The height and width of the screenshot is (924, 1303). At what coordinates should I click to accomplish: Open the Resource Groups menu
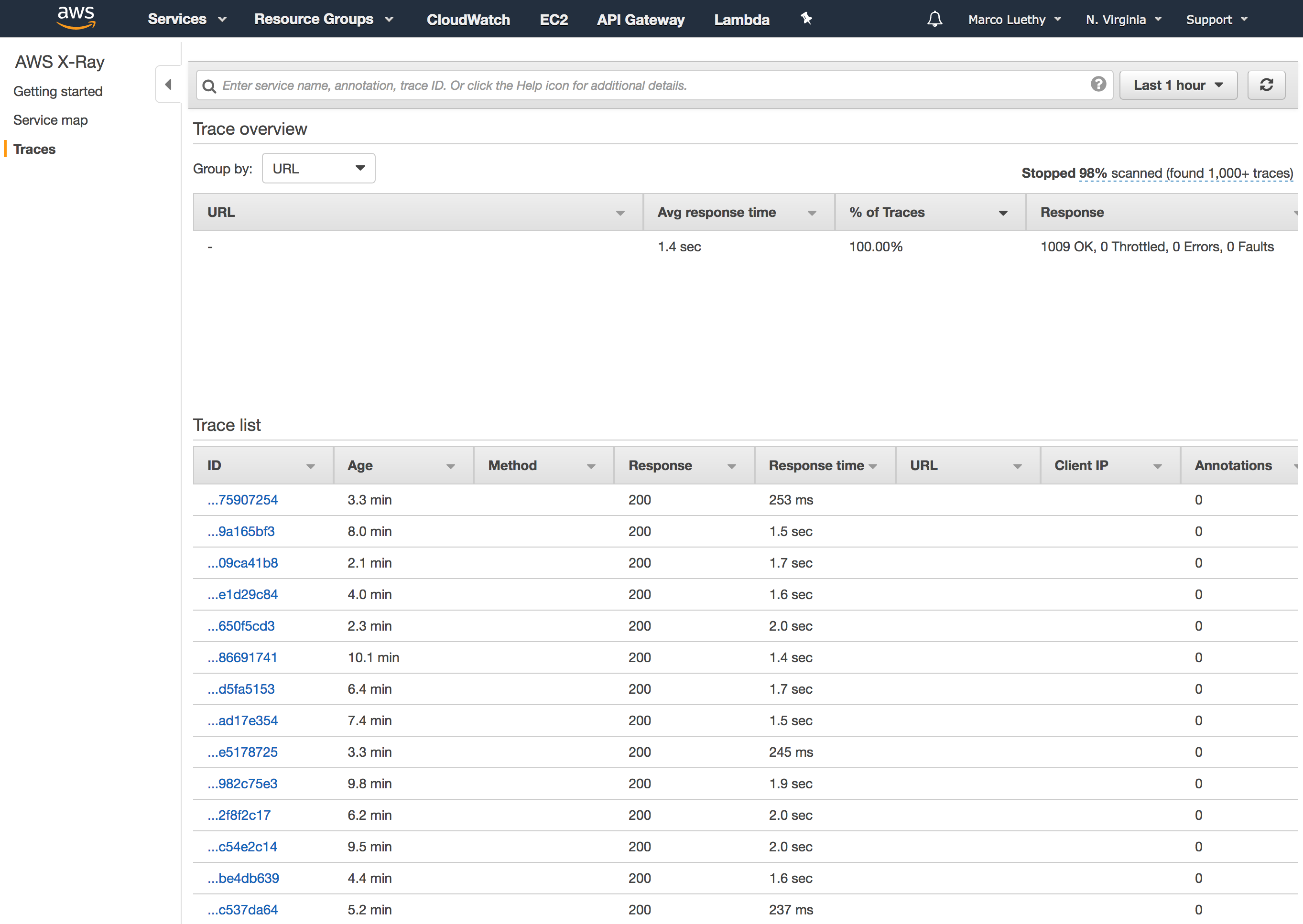pos(324,19)
